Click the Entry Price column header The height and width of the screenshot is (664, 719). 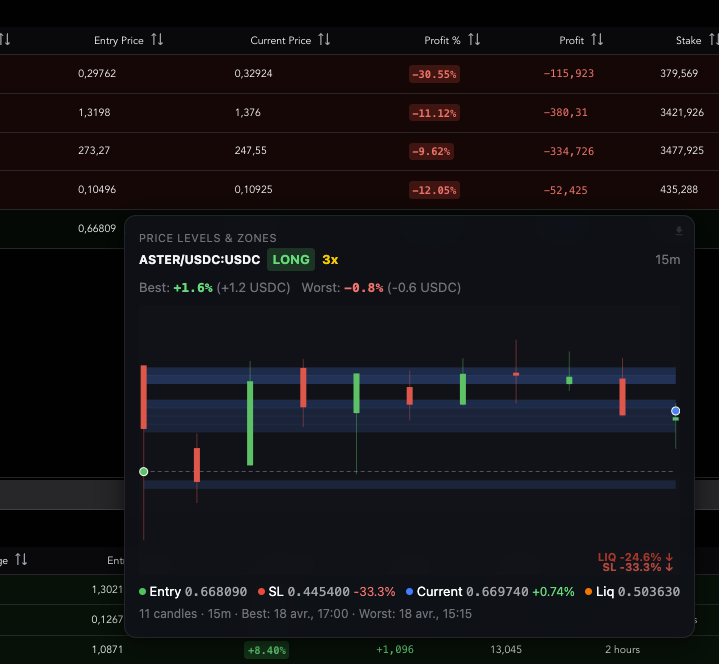[119, 40]
